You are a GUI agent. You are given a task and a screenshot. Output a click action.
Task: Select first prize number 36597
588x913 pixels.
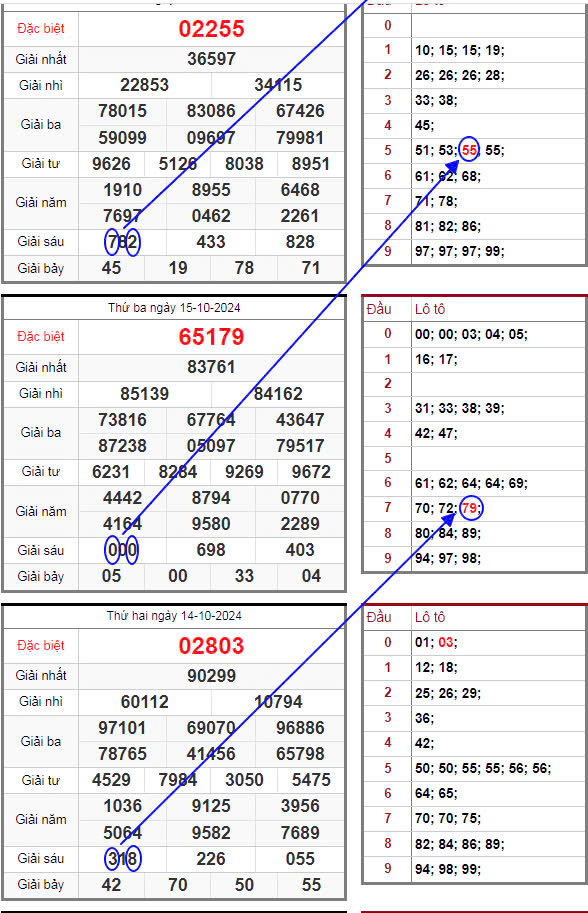pyautogui.click(x=211, y=59)
